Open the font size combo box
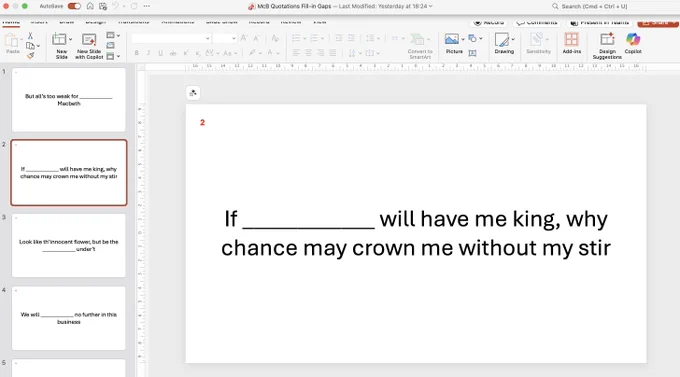Image resolution: width=680 pixels, height=377 pixels. pyautogui.click(x=225, y=38)
